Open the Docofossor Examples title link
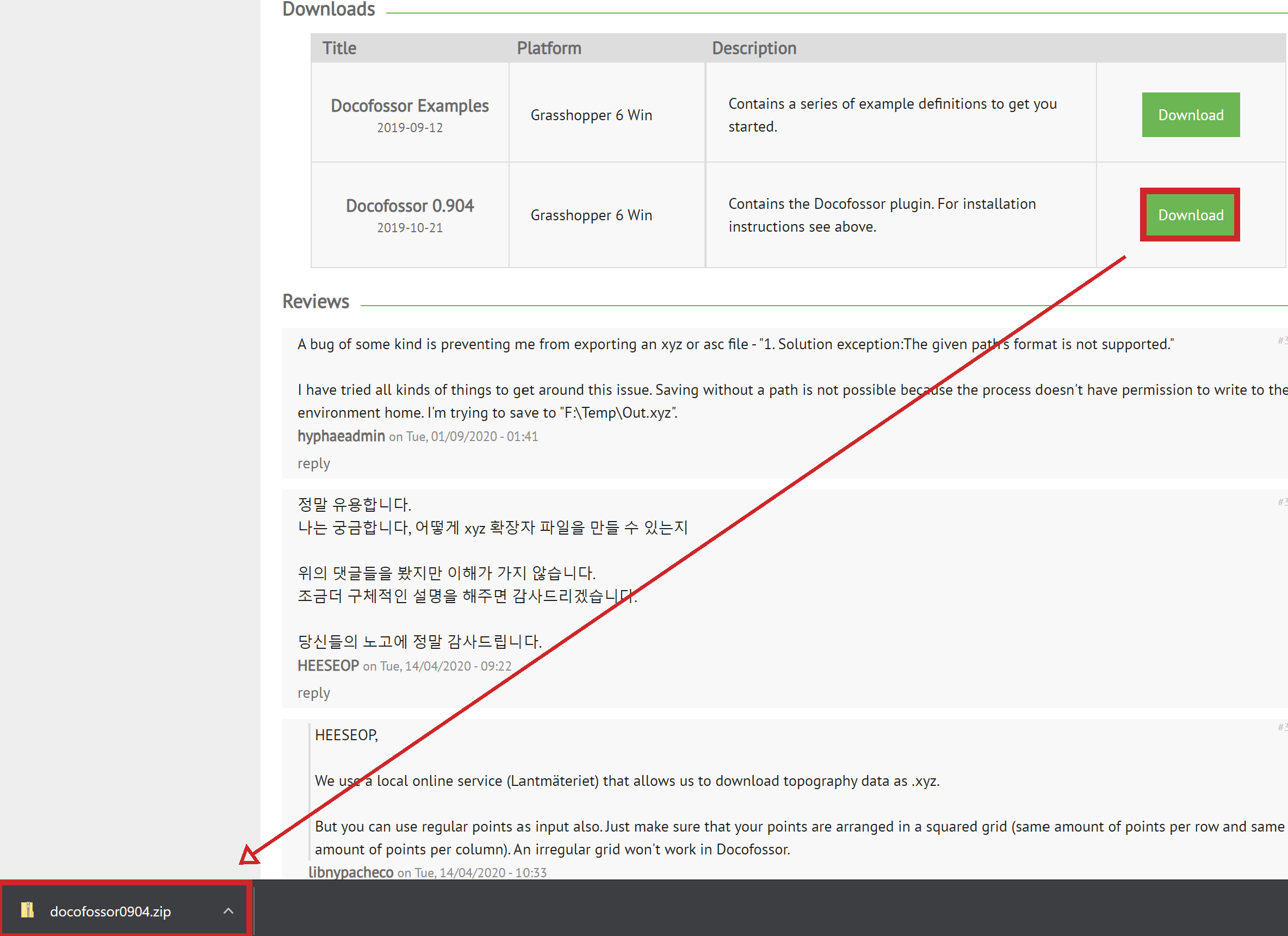 [x=410, y=106]
